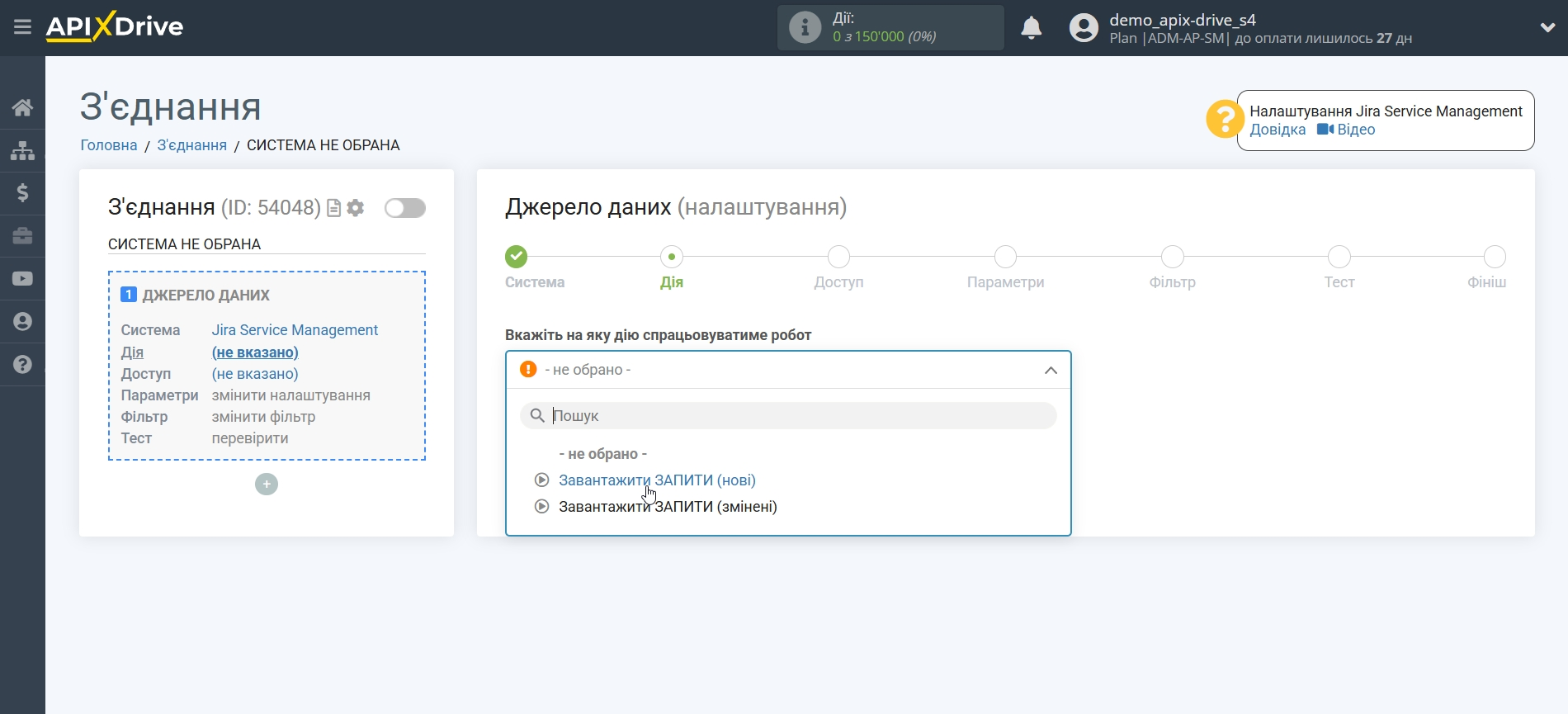Open connection settings gear icon
1568x714 pixels.
(x=356, y=208)
